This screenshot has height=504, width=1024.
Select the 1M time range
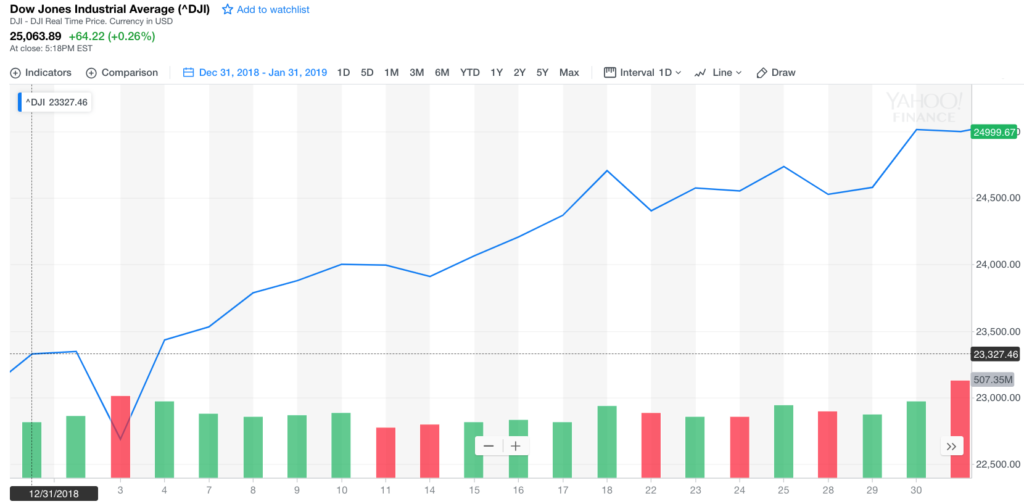(x=391, y=73)
